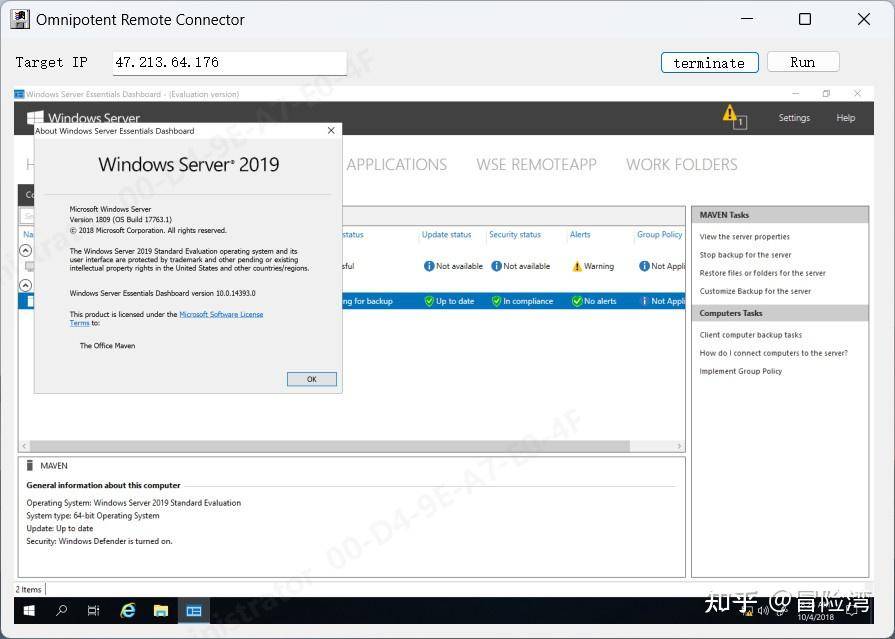Click Implement Group Policy task
This screenshot has height=639, width=895.
pyautogui.click(x=740, y=371)
